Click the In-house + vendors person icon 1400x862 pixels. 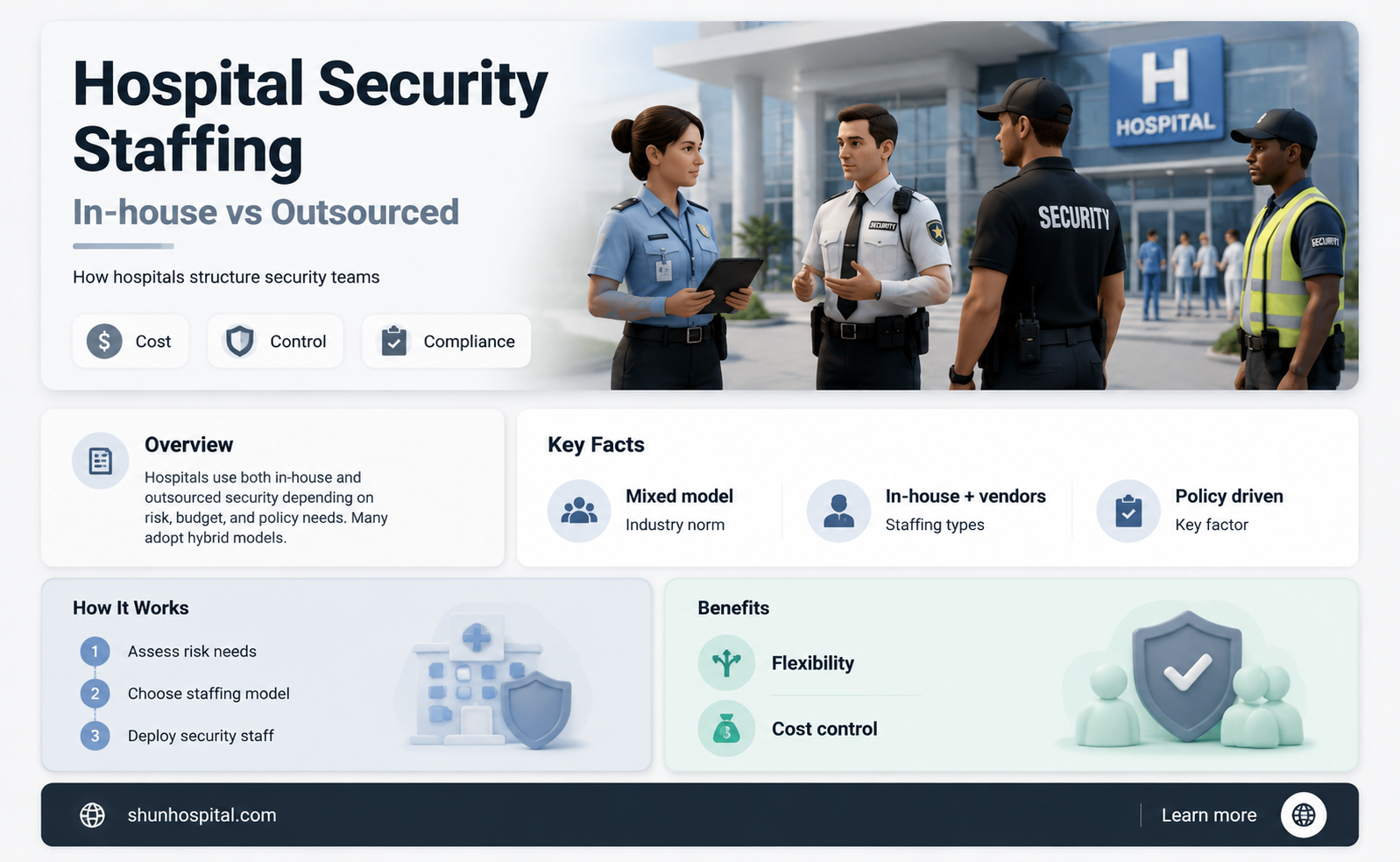[x=838, y=511]
